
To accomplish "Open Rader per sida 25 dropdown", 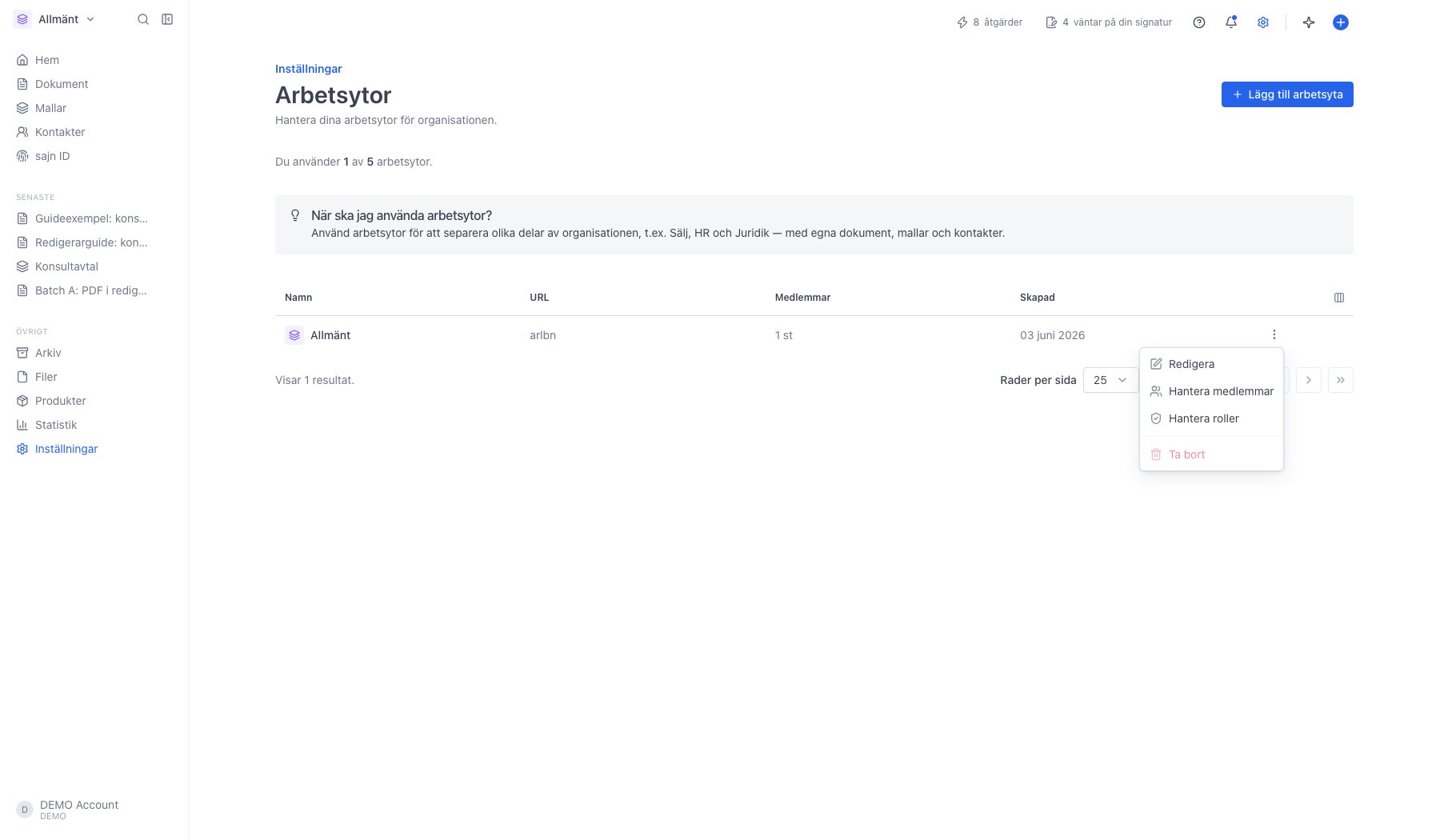I will 1110,380.
